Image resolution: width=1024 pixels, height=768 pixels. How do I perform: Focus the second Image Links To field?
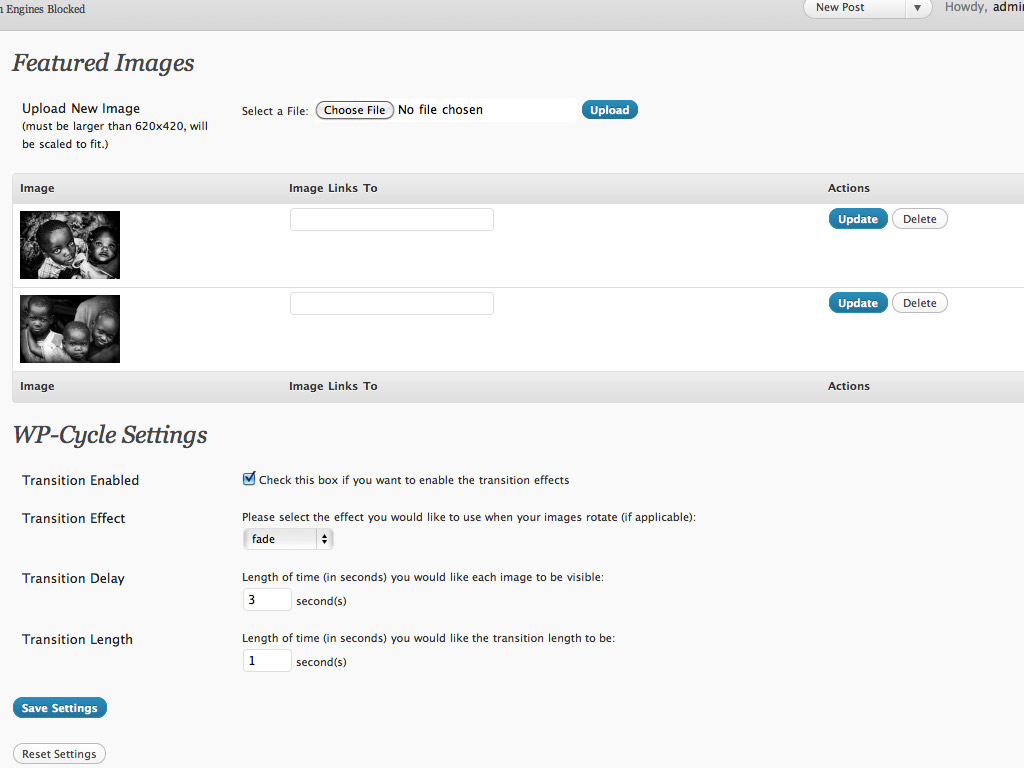click(x=392, y=304)
